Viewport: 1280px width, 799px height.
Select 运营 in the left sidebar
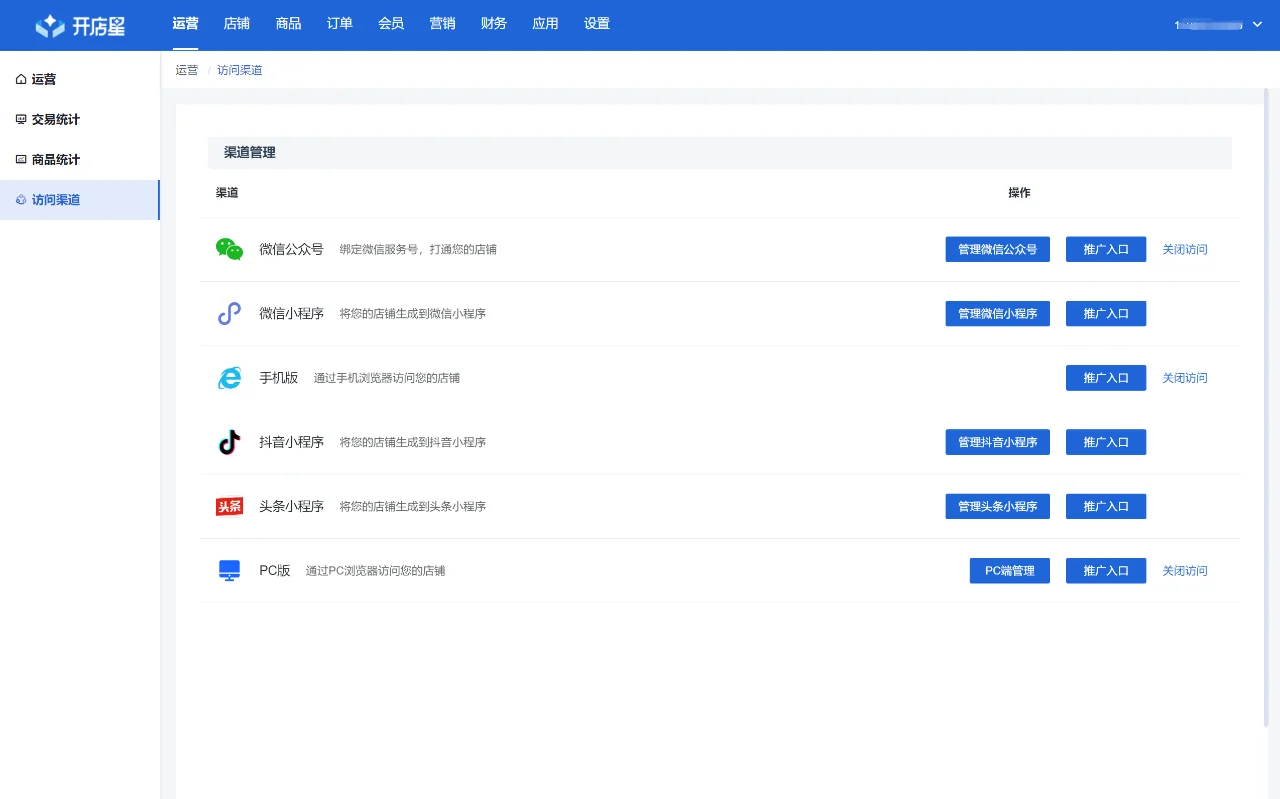point(80,79)
